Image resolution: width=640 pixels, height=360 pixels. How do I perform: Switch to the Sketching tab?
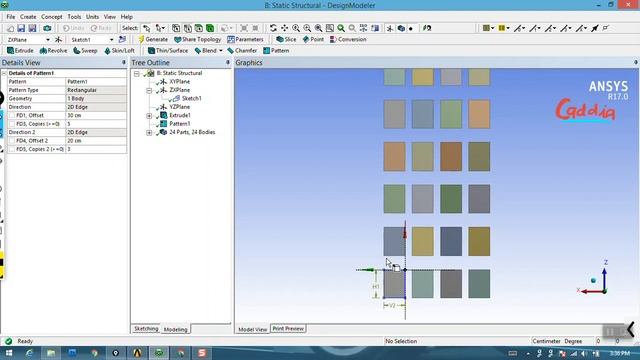146,329
